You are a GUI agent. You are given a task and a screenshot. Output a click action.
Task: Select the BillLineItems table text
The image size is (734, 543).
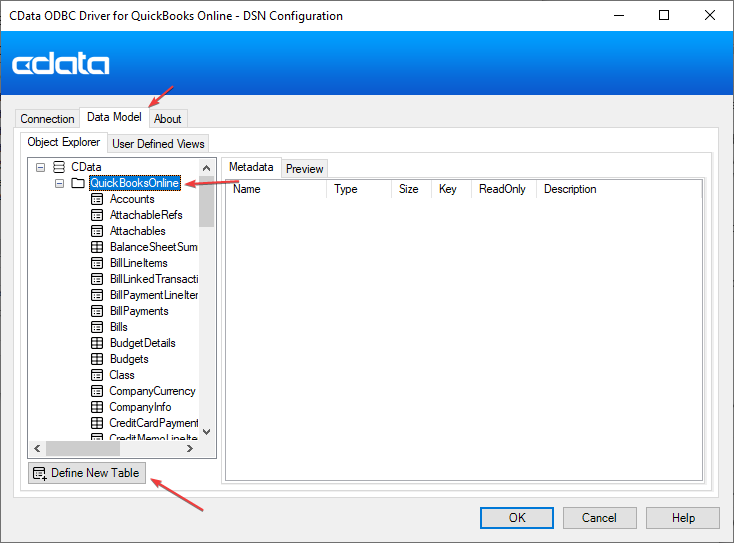(x=139, y=263)
